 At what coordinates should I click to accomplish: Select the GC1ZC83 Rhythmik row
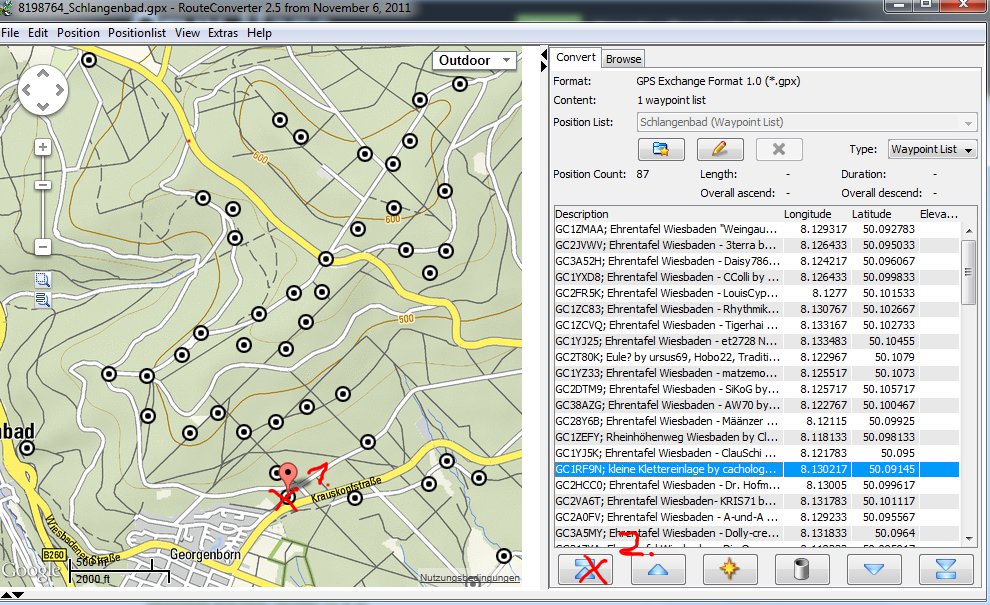tap(757, 309)
